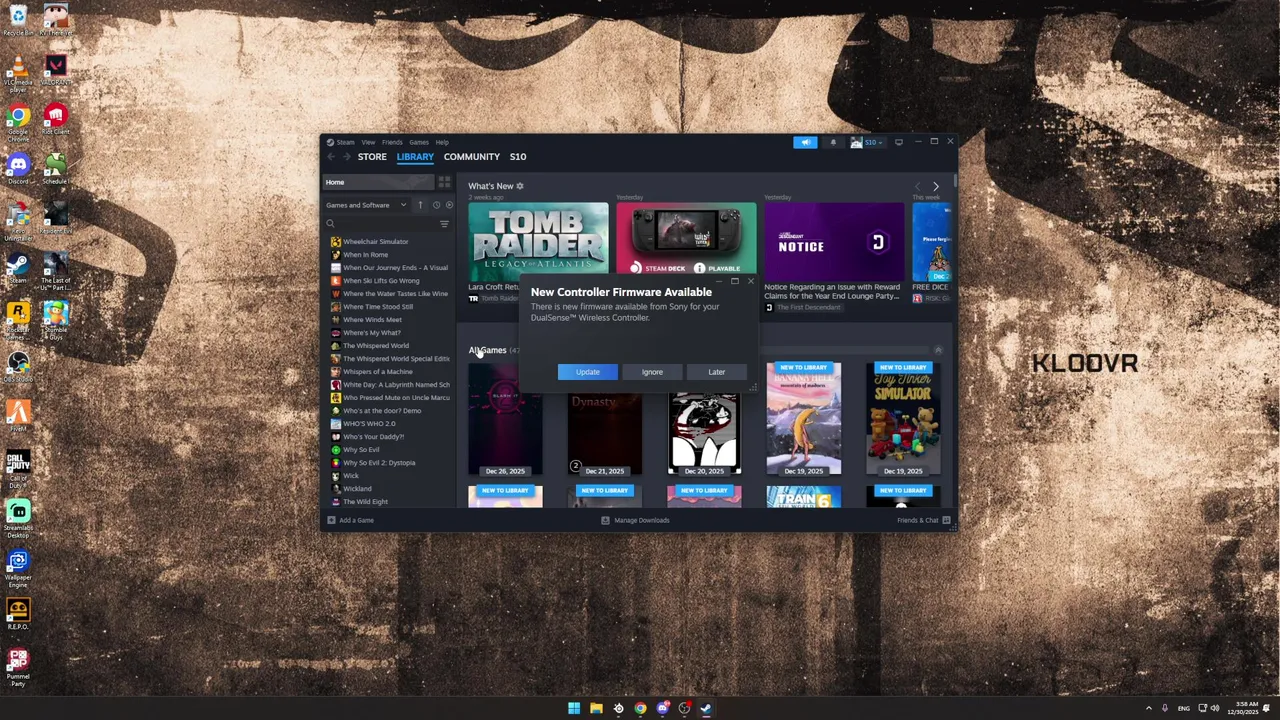The width and height of the screenshot is (1280, 720).
Task: Toggle the collections grid view icon
Action: [444, 182]
